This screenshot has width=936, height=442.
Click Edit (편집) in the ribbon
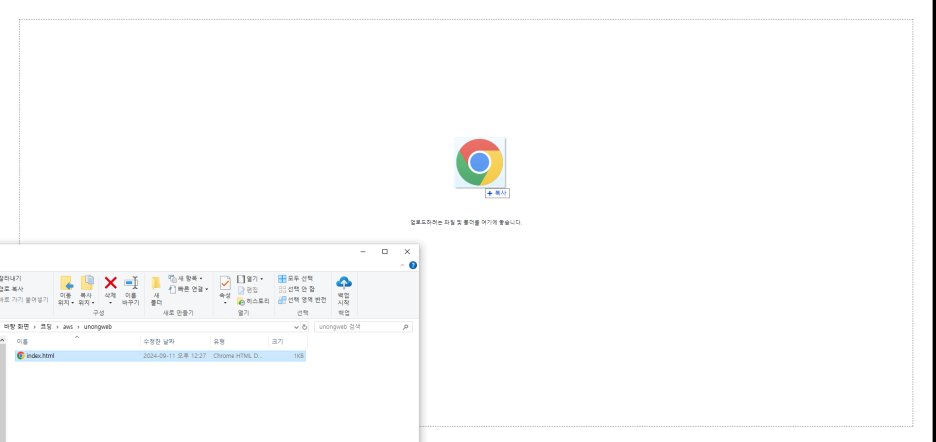click(x=247, y=290)
